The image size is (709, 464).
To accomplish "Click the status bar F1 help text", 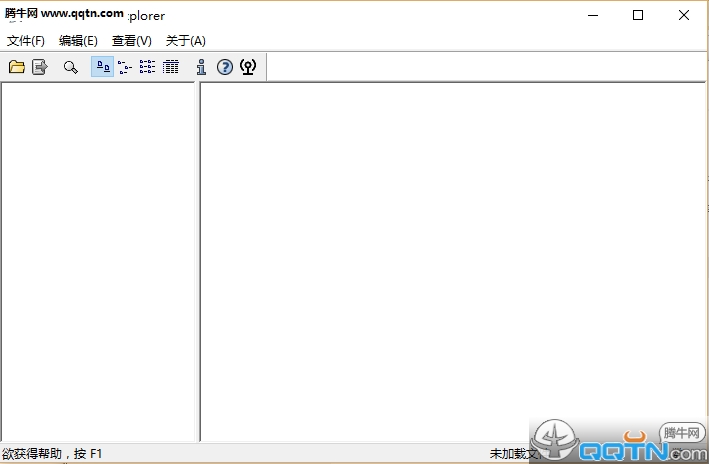I will (52, 454).
